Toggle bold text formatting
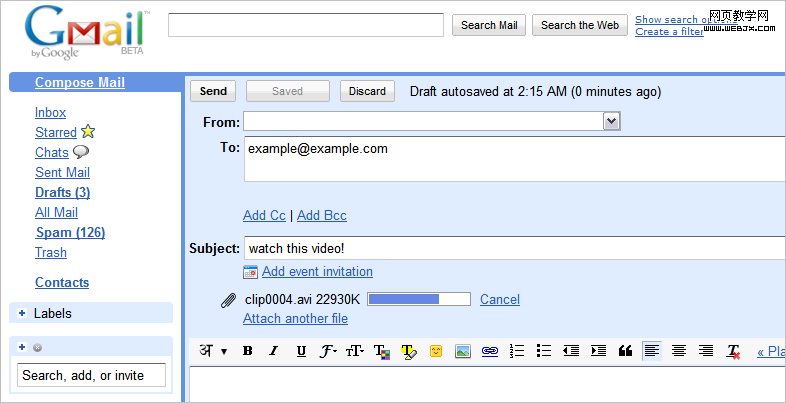This screenshot has width=786, height=403. (247, 351)
